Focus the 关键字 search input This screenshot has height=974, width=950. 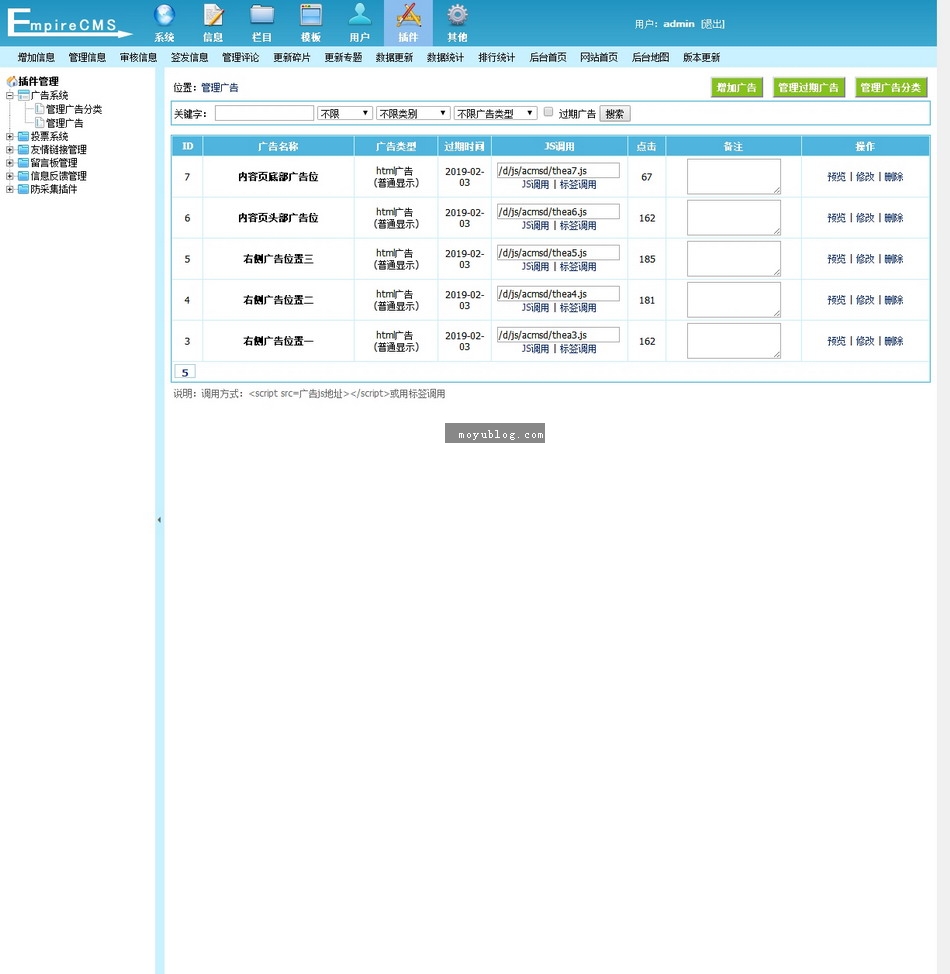tap(264, 113)
